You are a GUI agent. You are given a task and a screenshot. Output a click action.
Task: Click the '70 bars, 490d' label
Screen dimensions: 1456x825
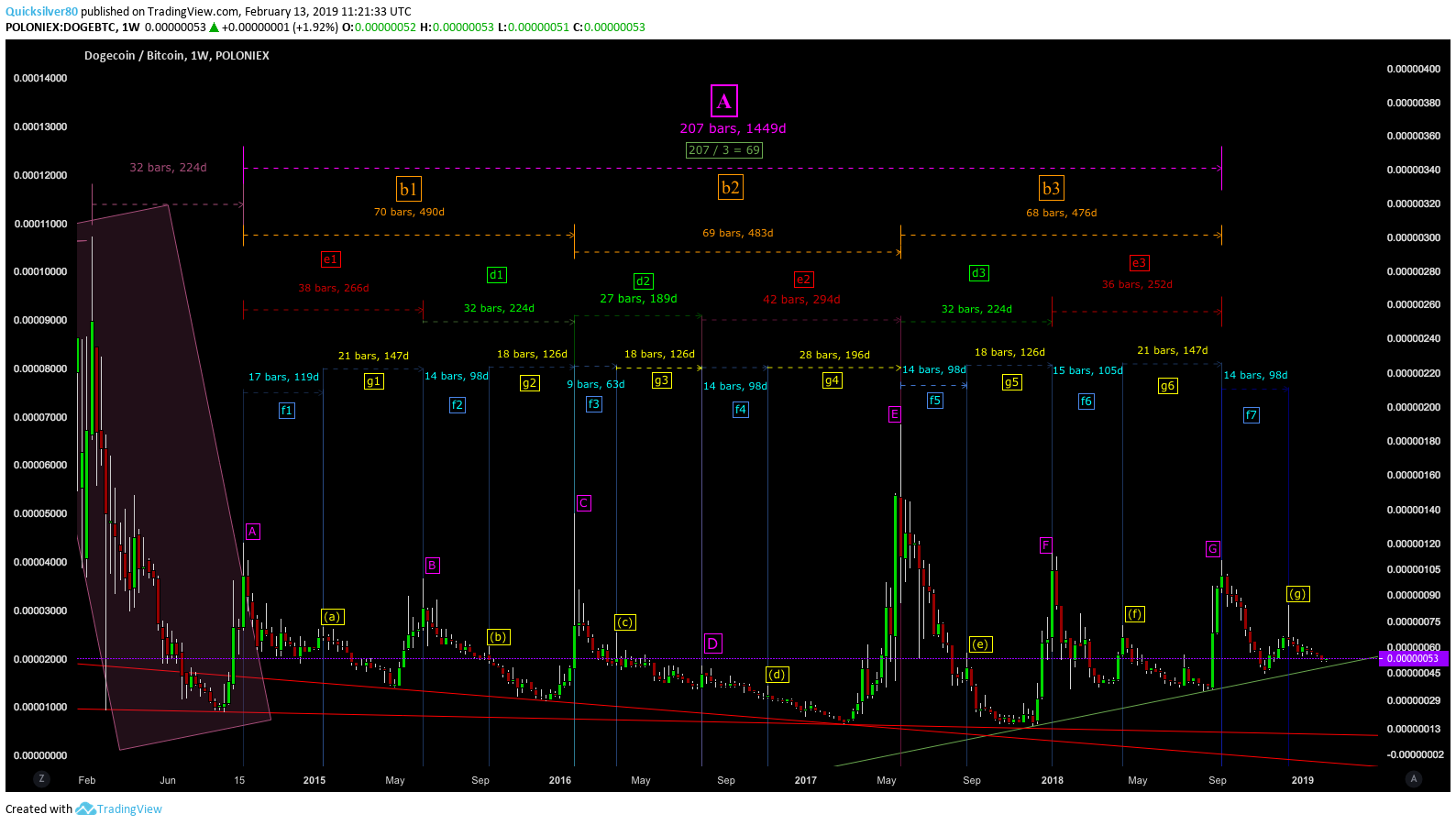(x=409, y=213)
